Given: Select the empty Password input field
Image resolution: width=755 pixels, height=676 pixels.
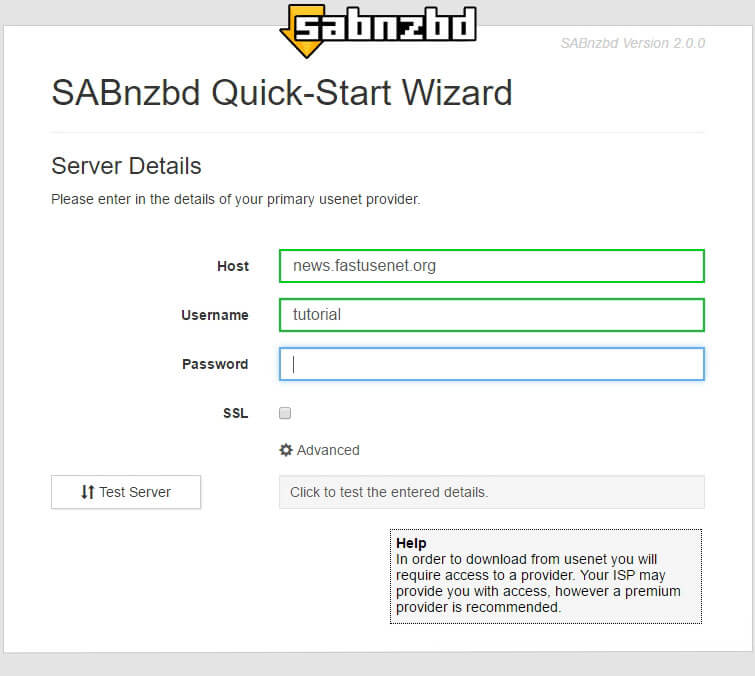Looking at the screenshot, I should coord(491,364).
